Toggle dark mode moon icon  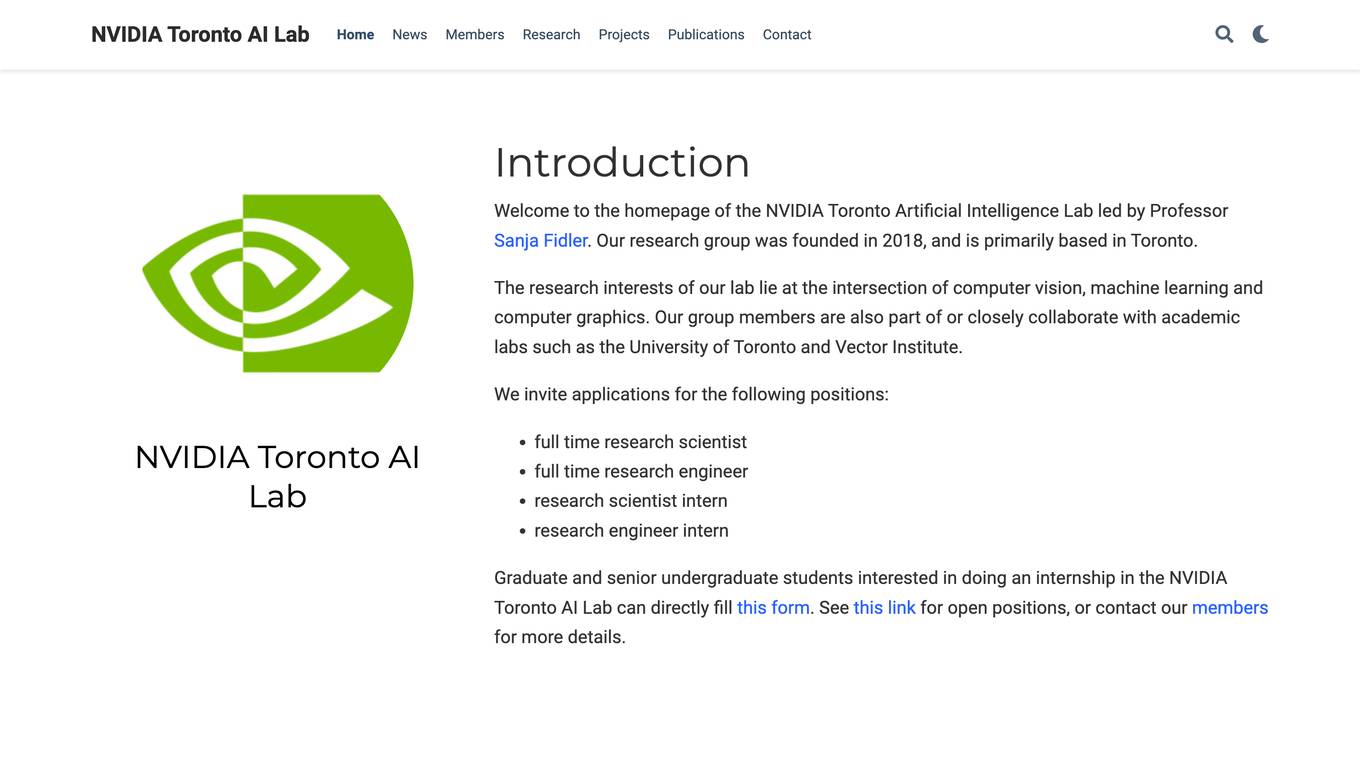1261,34
